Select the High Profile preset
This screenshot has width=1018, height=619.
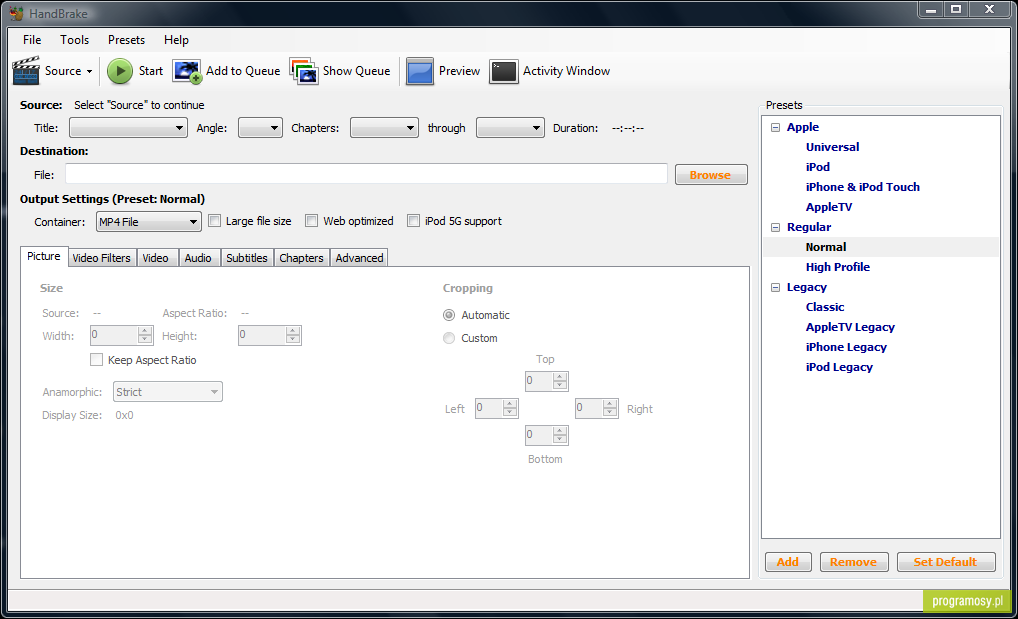click(x=838, y=267)
